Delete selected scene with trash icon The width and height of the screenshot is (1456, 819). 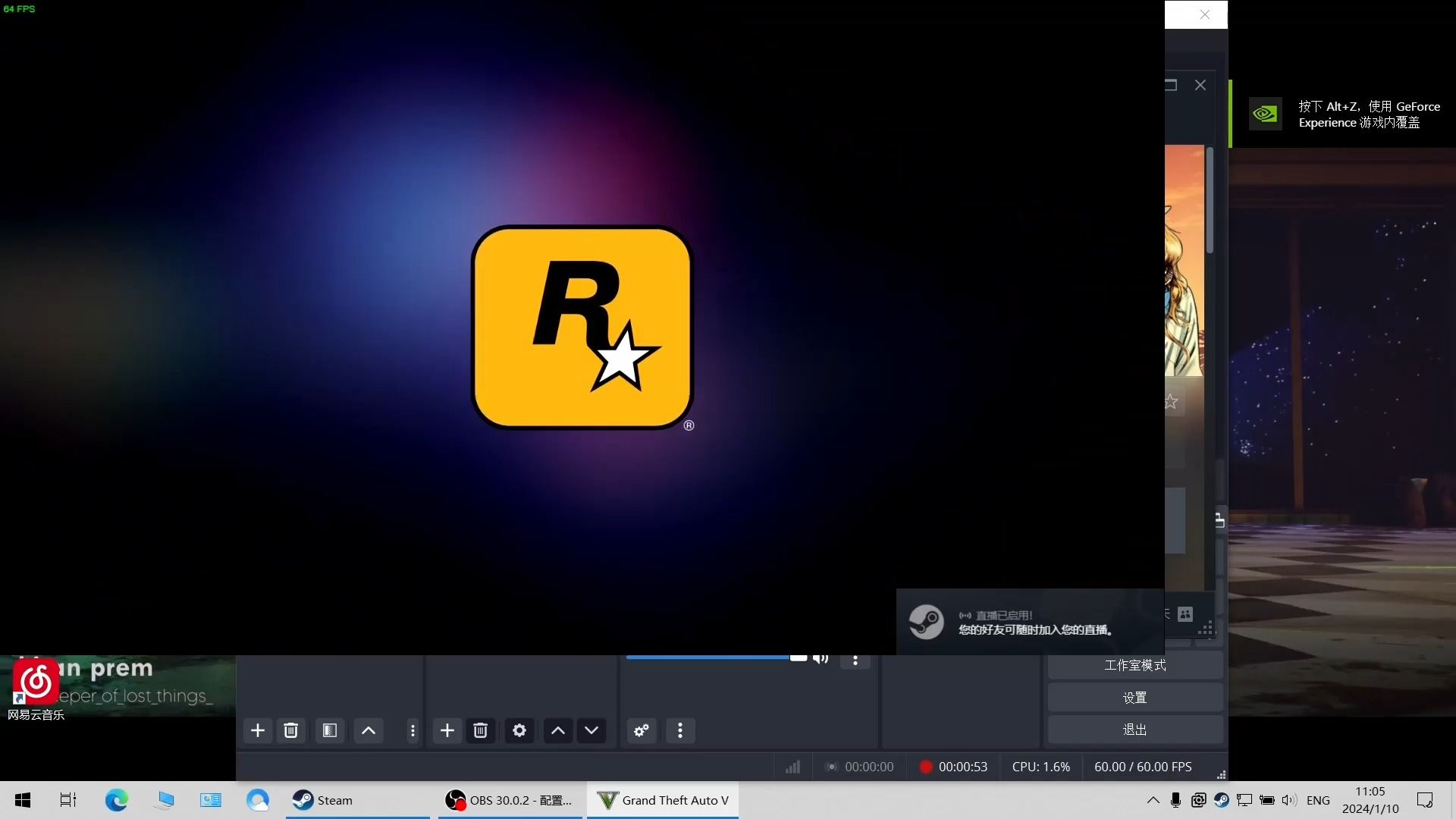pos(290,730)
